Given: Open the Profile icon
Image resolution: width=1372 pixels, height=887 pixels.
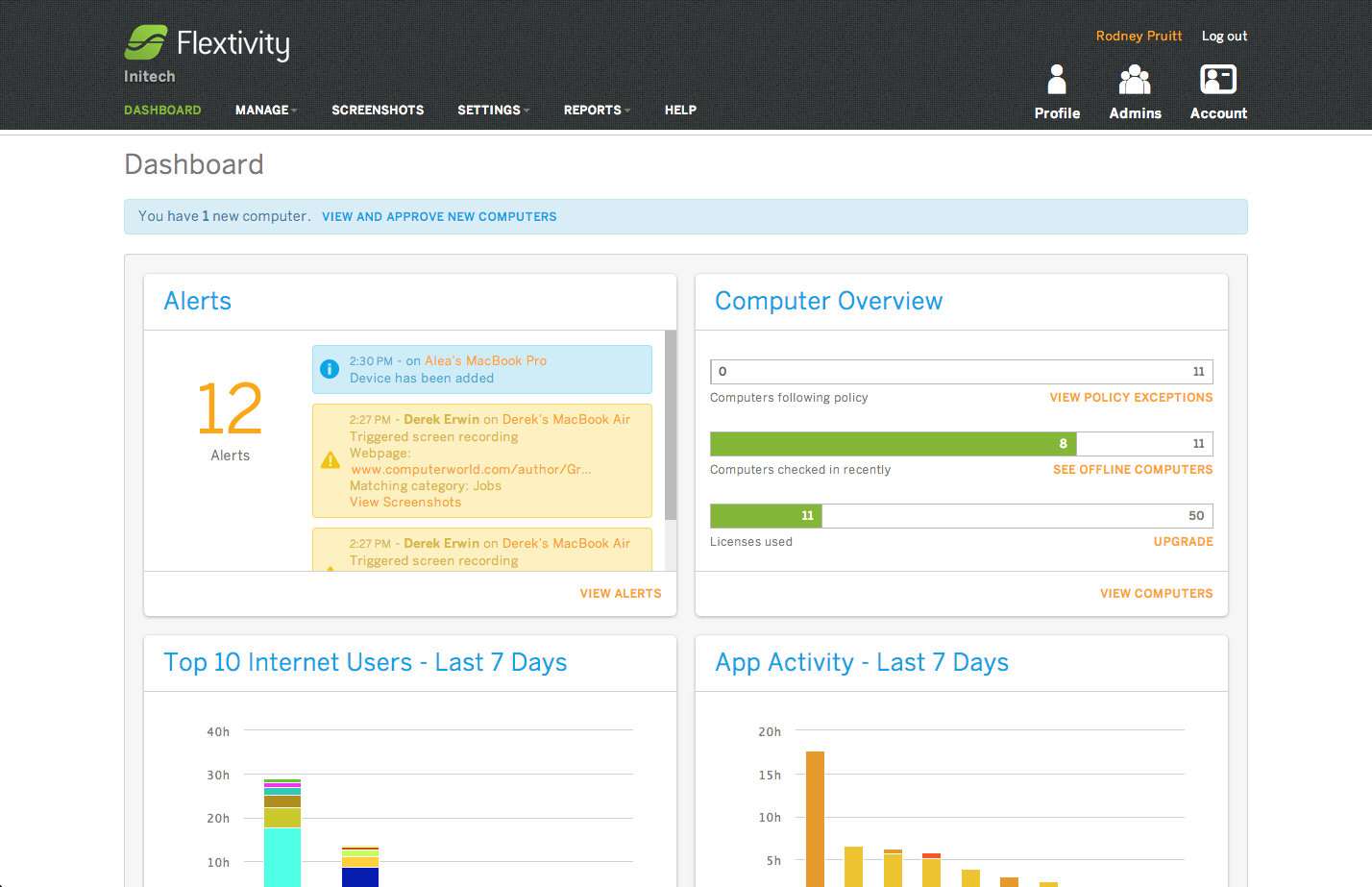Looking at the screenshot, I should (x=1057, y=80).
